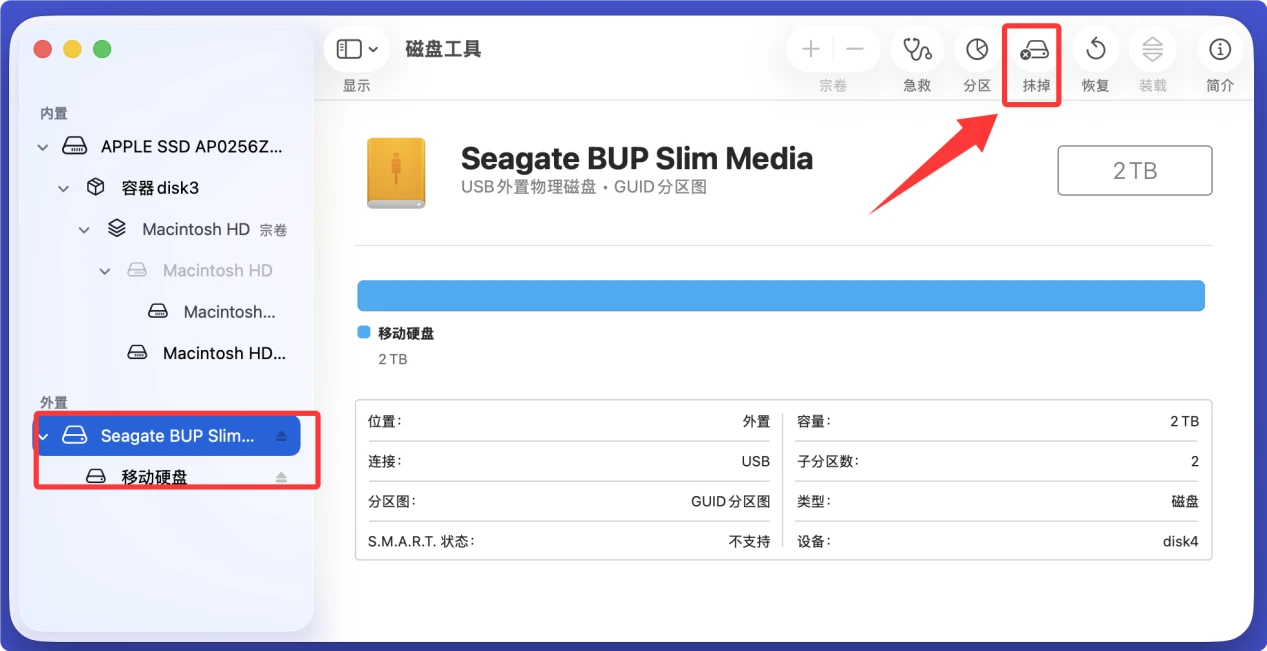Click the Macintosh HD layers stack icon
Screen dimensions: 1267x651
[116, 229]
